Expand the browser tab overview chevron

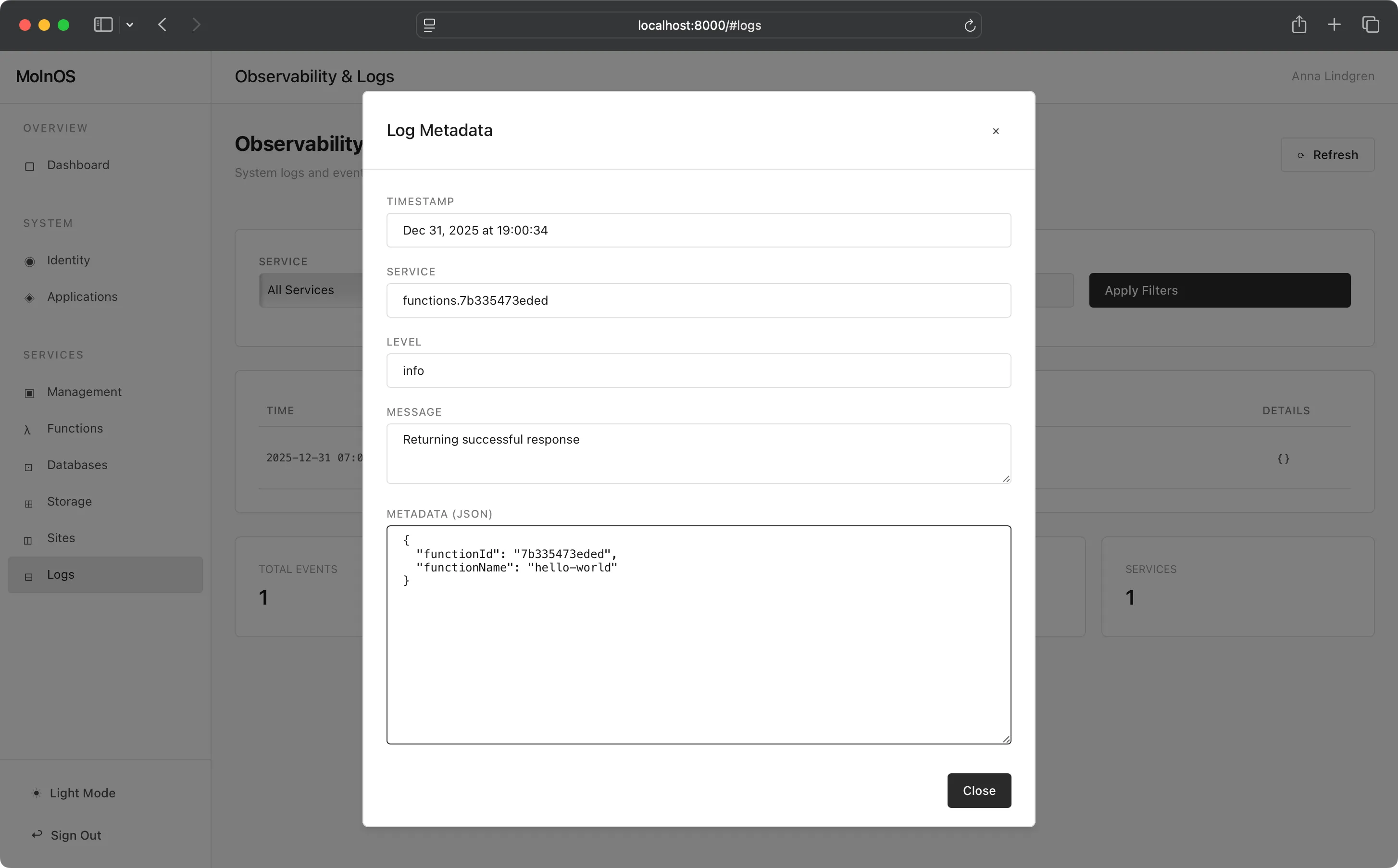pyautogui.click(x=130, y=25)
